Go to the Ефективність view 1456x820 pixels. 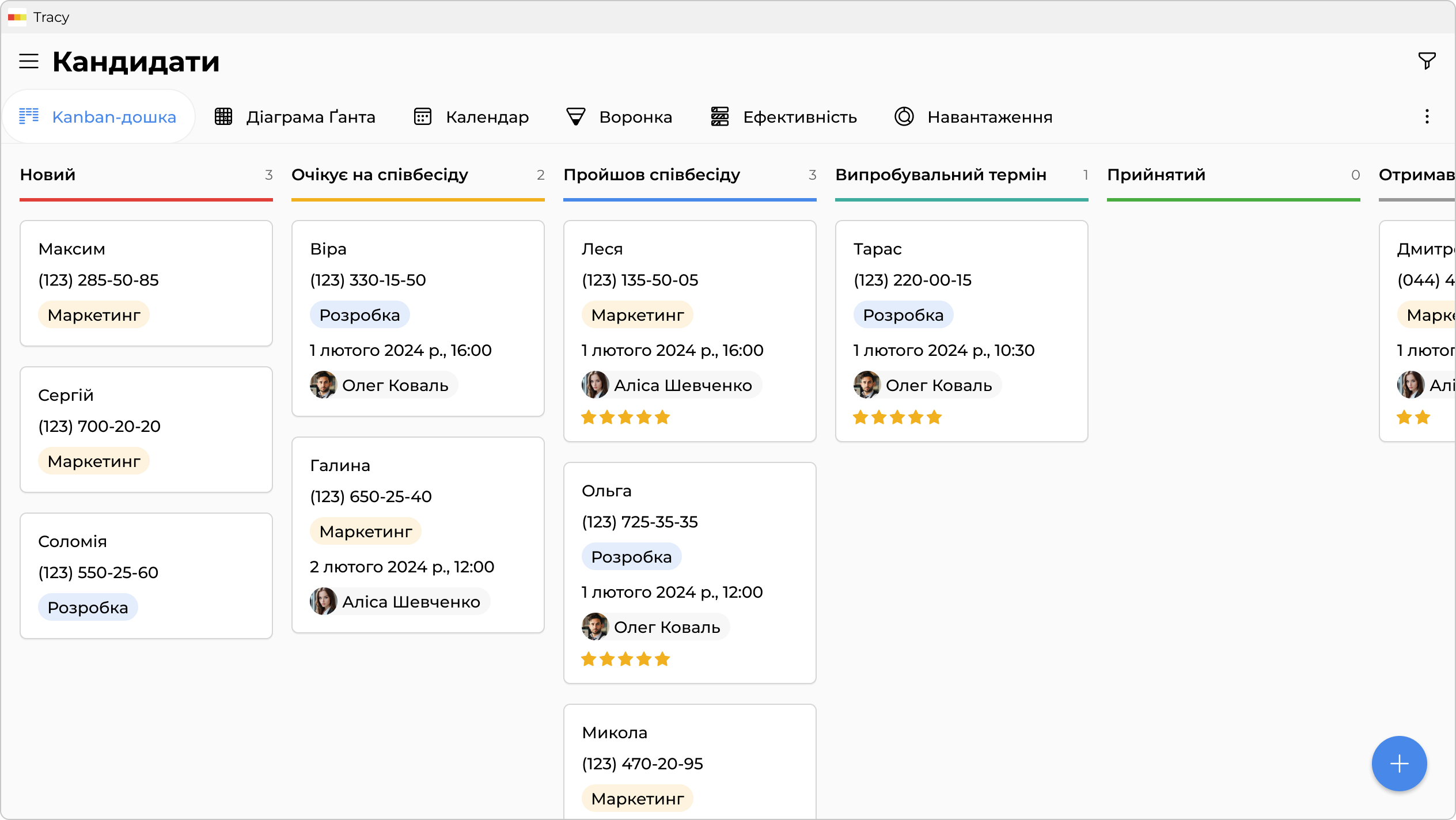[784, 117]
